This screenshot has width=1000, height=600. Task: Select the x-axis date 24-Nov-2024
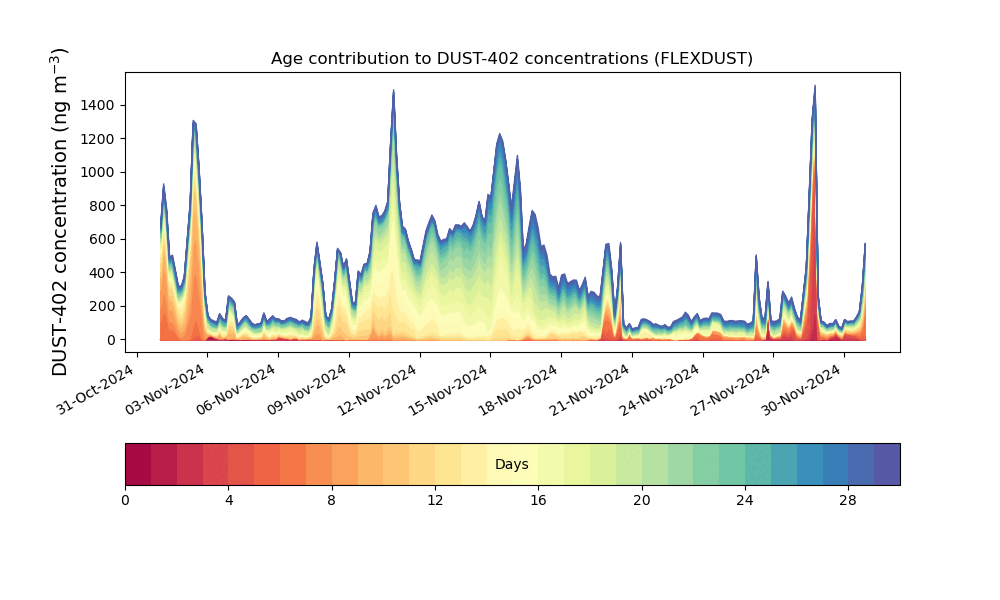click(x=661, y=389)
